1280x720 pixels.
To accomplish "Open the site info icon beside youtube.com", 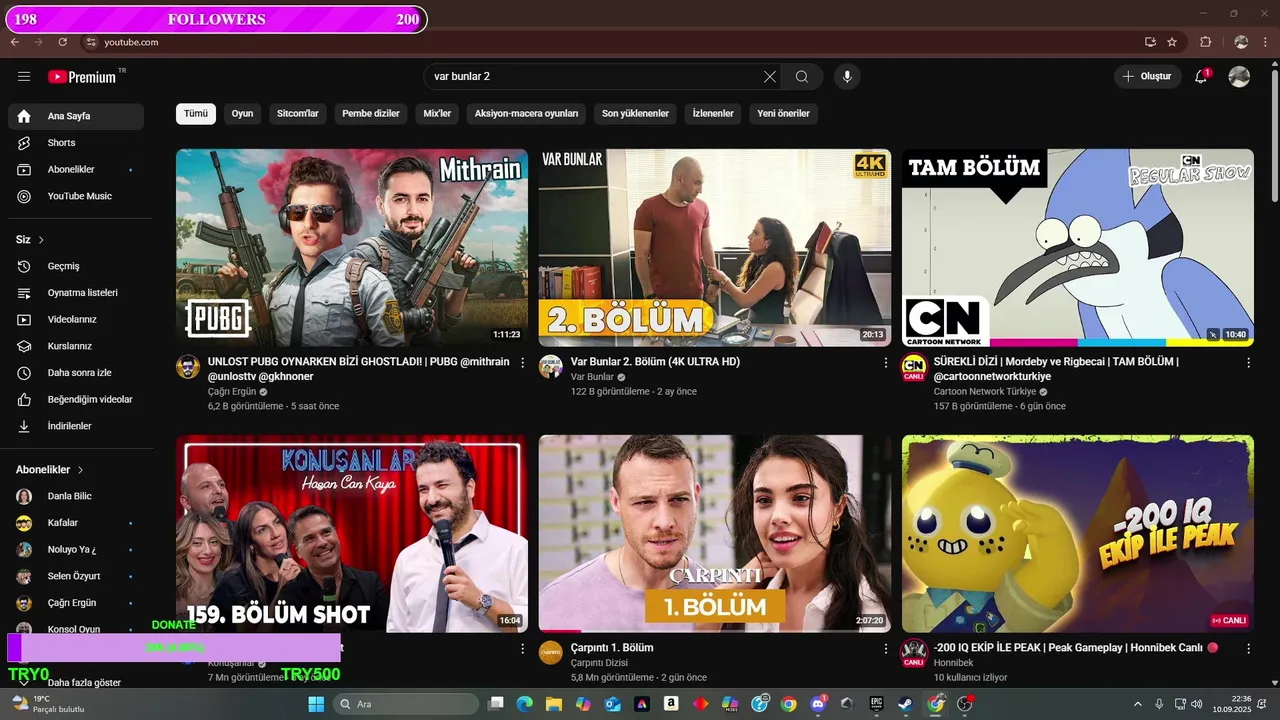I will tap(91, 42).
